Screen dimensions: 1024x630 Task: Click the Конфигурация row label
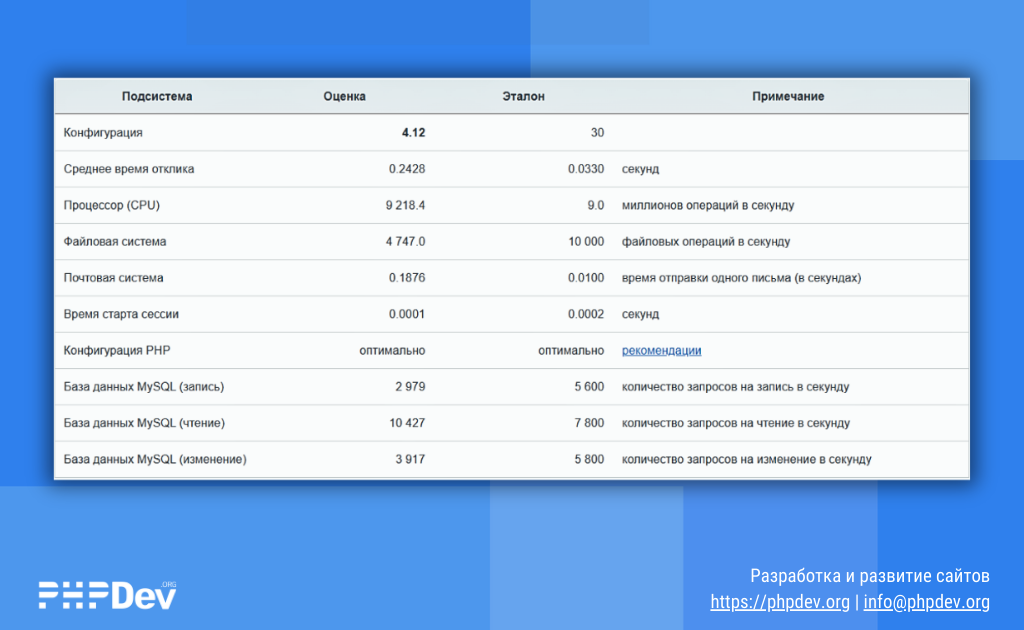103,133
